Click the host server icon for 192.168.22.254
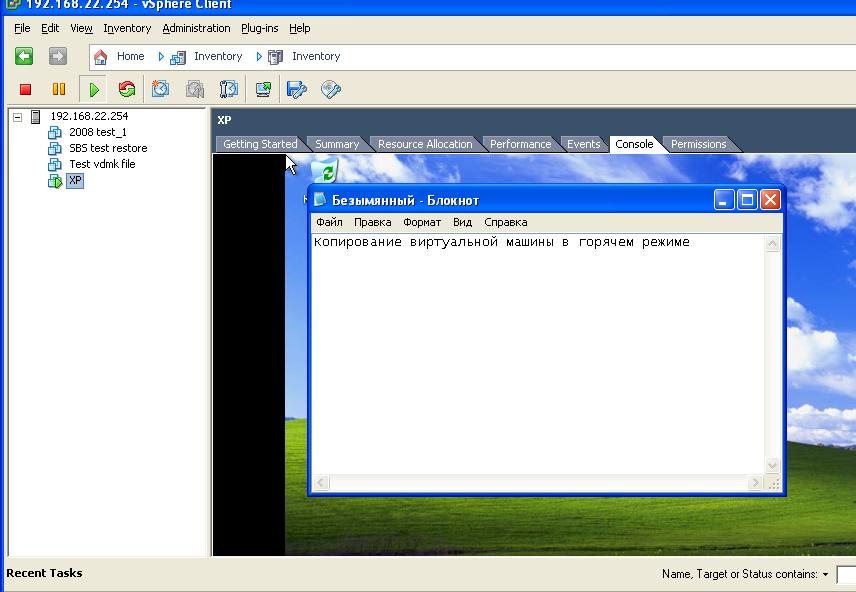Viewport: 856px width, 592px height. click(36, 116)
